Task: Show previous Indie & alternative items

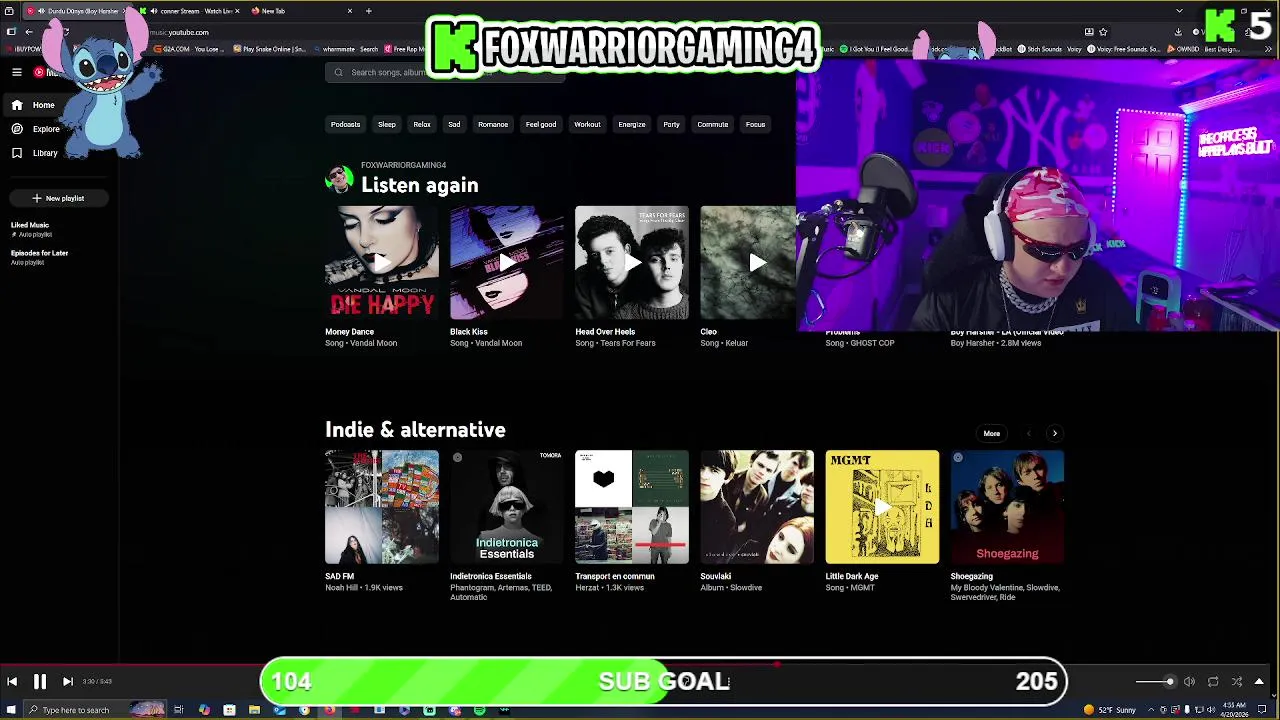Action: [1029, 434]
